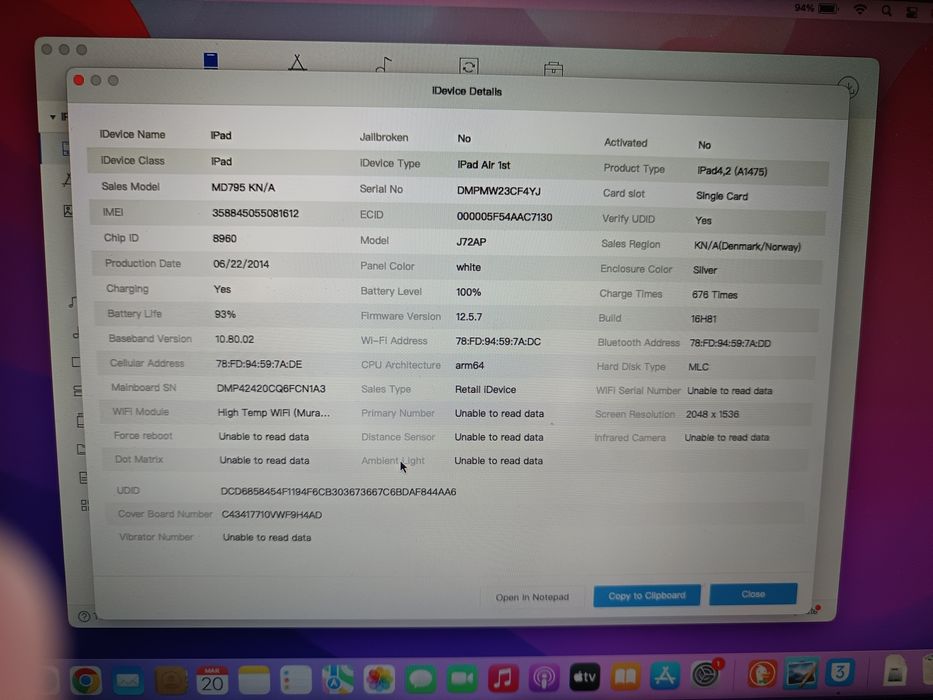Viewport: 933px width, 700px height.
Task: Select Serial No value DMPMW23CF4YJ
Action: pyautogui.click(x=499, y=191)
